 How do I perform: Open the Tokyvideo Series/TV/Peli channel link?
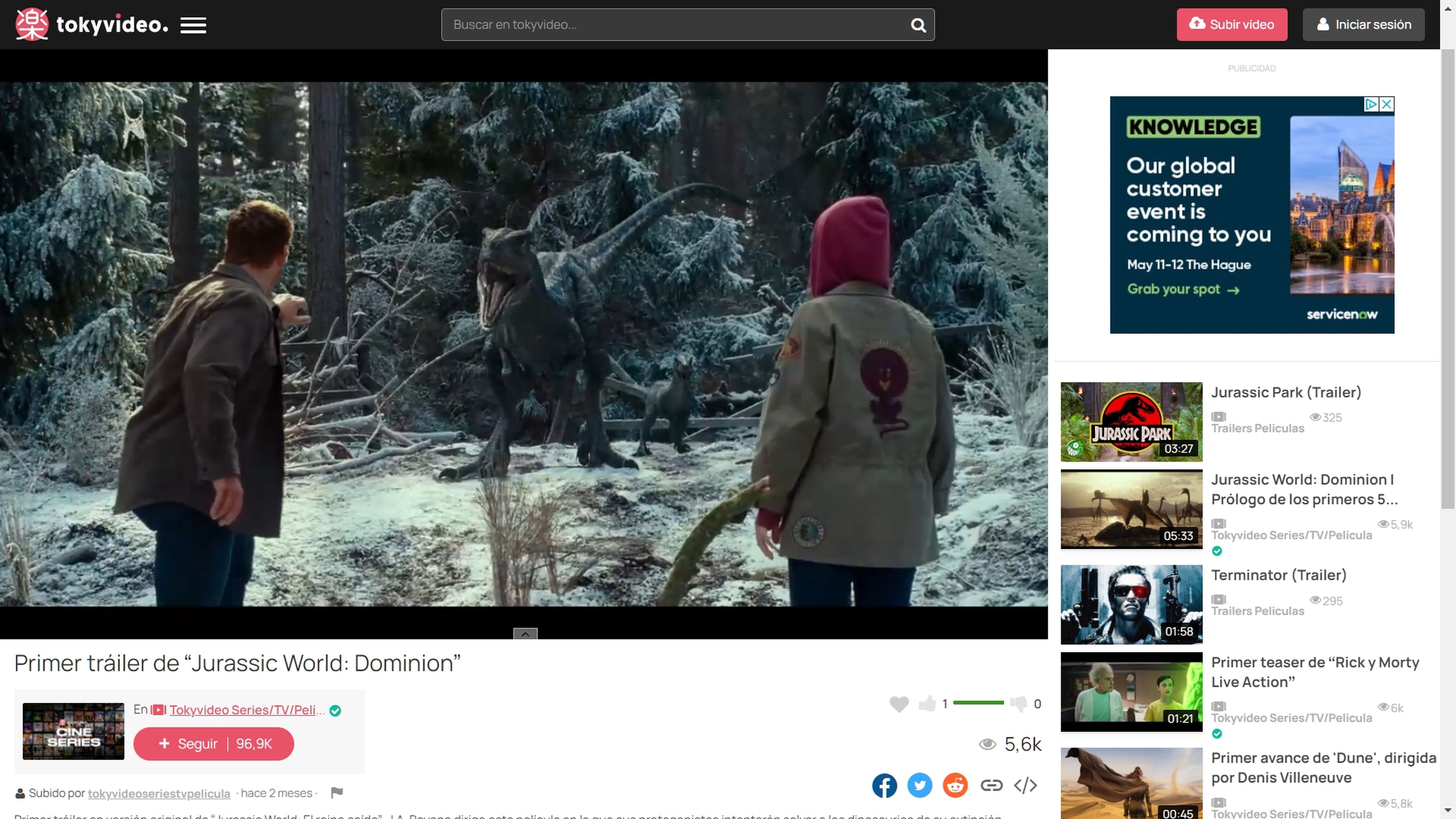[247, 710]
